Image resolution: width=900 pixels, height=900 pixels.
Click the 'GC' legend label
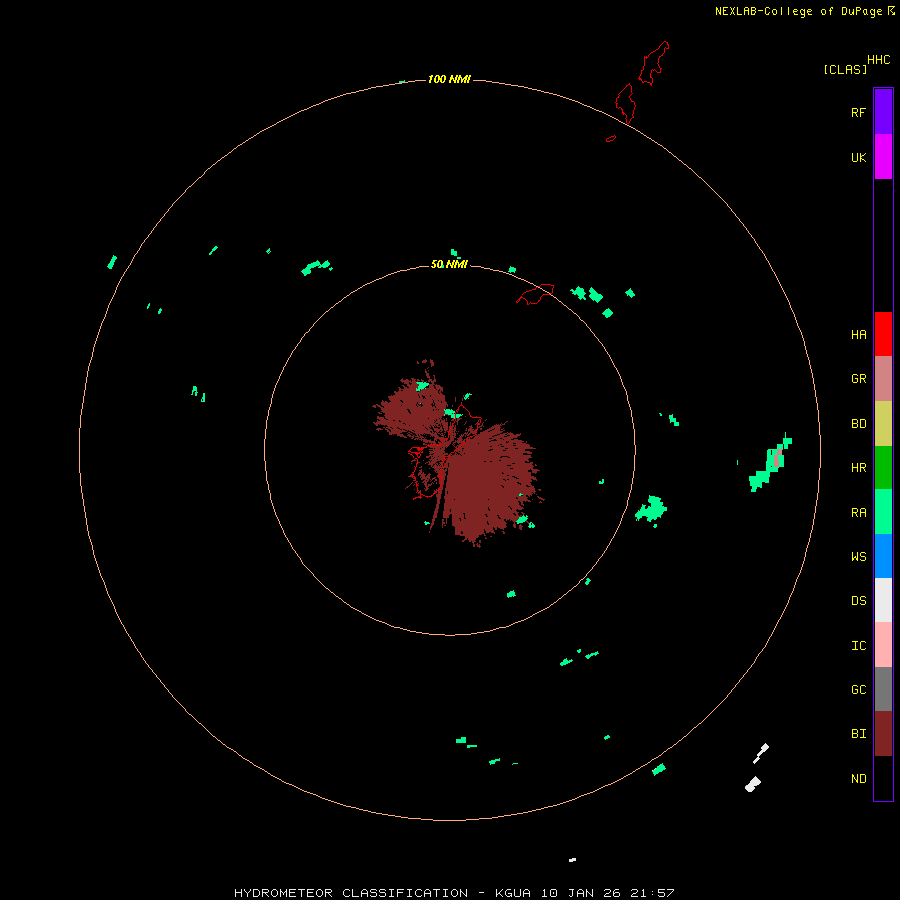(859, 690)
